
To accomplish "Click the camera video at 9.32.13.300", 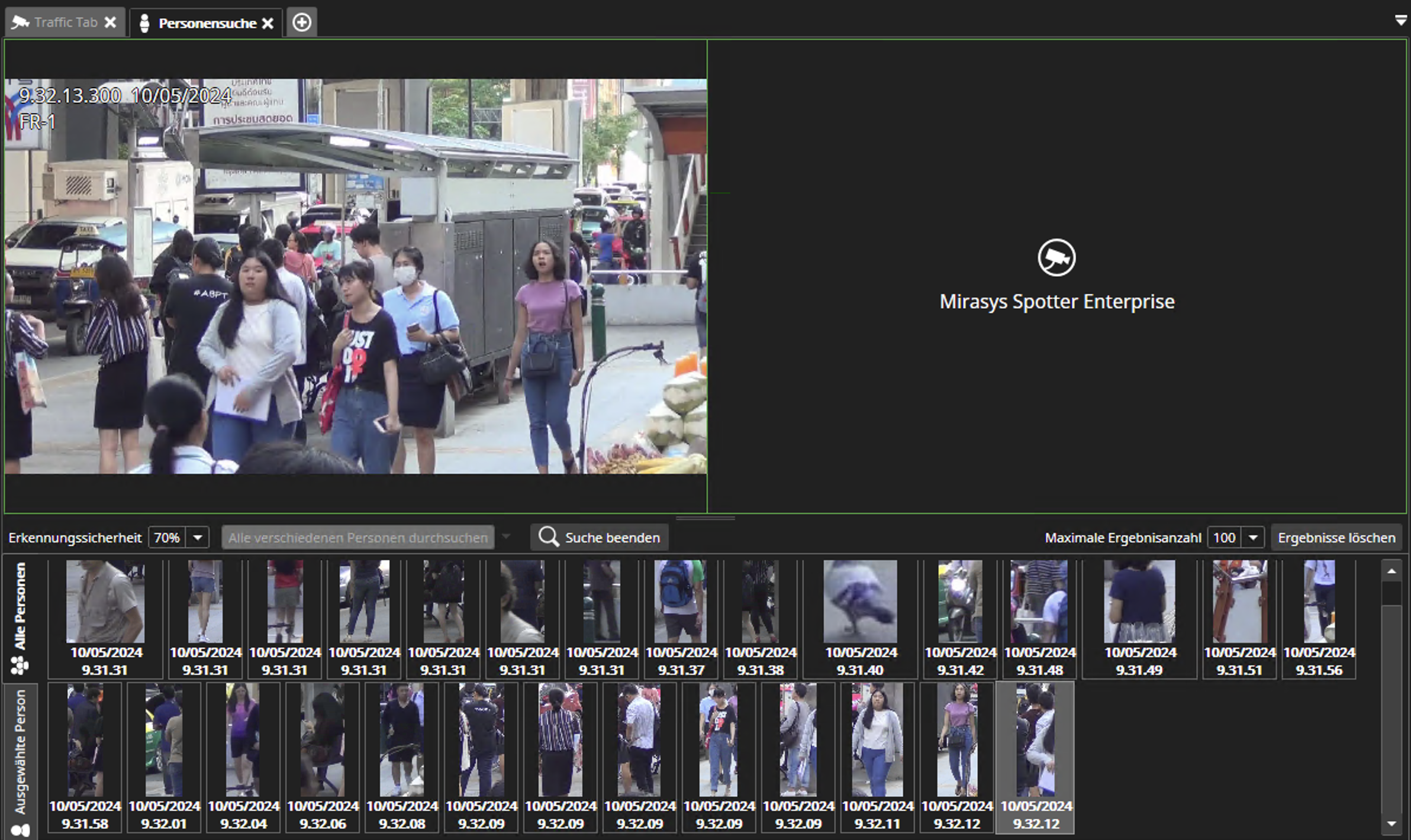I will 355,276.
